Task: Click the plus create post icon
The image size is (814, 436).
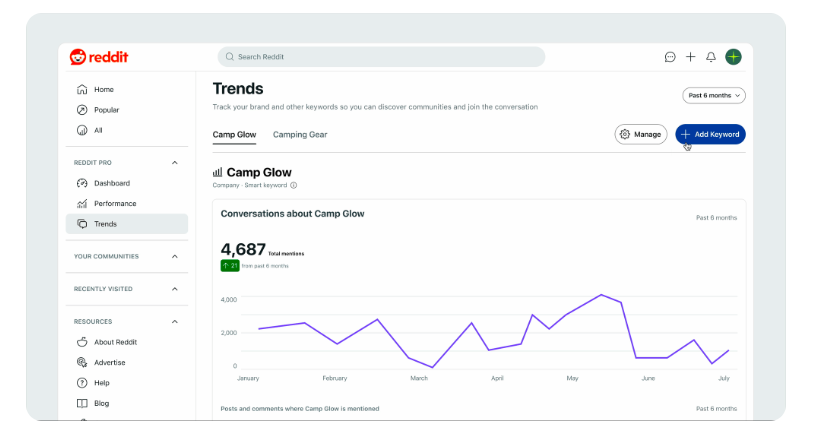Action: (x=690, y=57)
